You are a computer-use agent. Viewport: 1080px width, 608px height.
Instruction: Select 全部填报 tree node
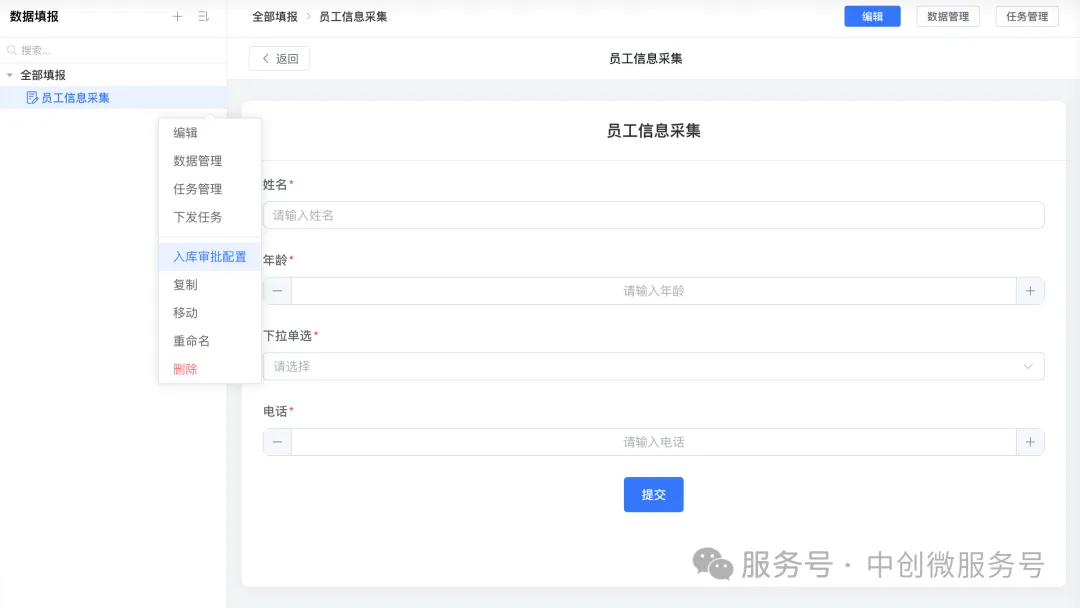43,75
